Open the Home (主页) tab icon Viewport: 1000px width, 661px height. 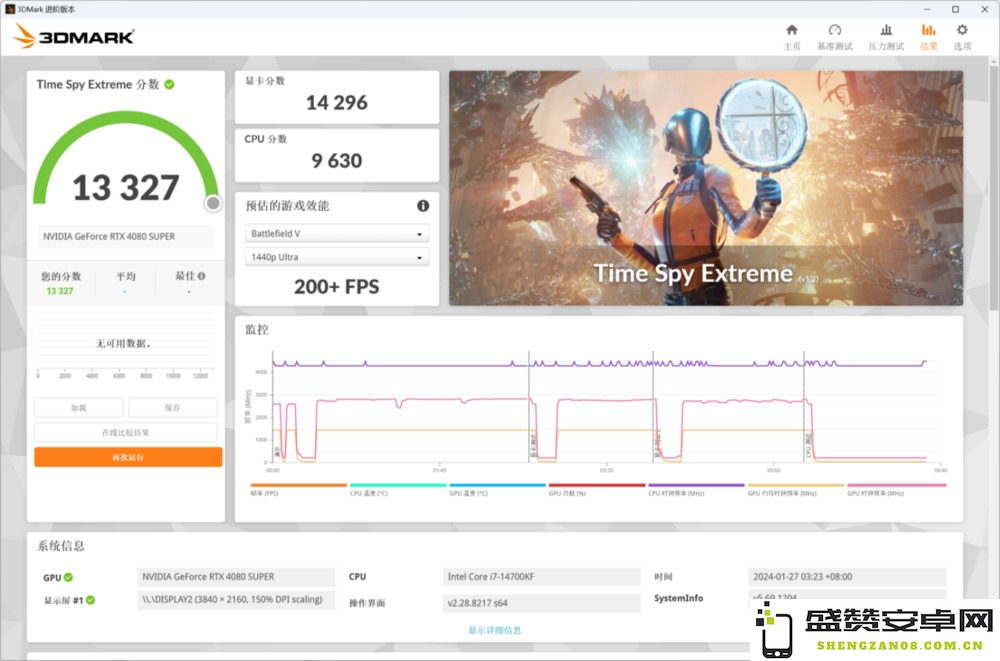pyautogui.click(x=791, y=29)
